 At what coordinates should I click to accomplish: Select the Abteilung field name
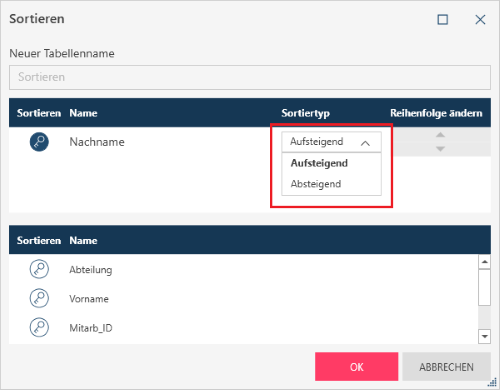91,270
